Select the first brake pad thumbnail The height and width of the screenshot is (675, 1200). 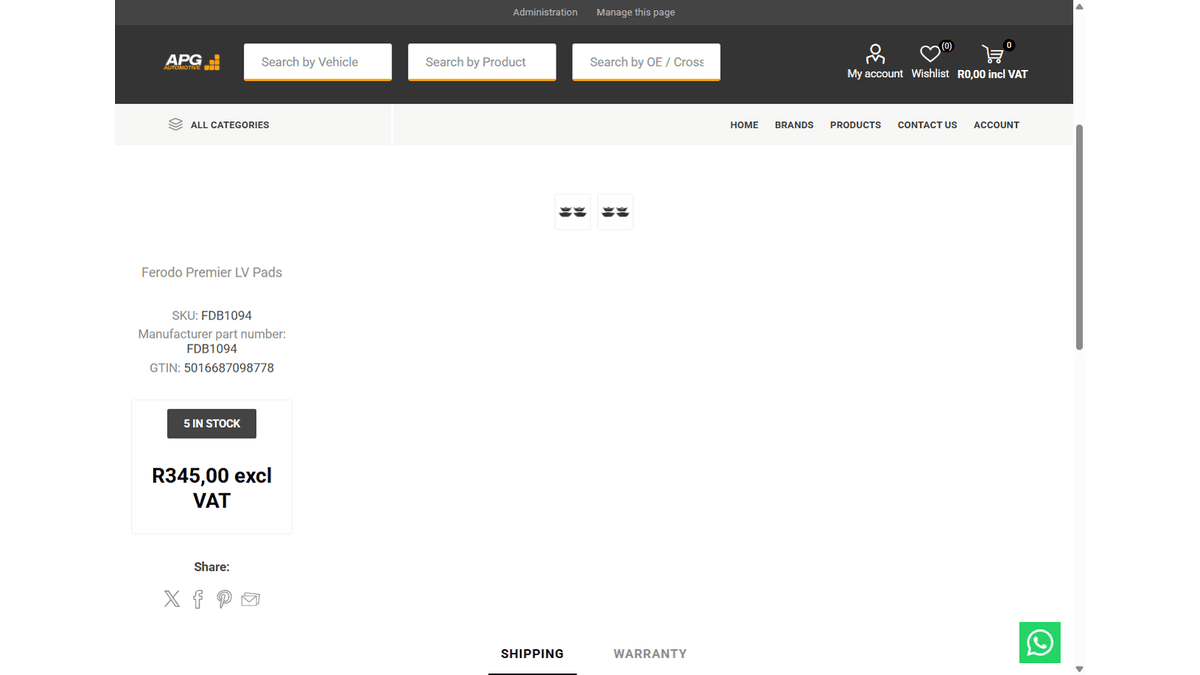tap(573, 212)
